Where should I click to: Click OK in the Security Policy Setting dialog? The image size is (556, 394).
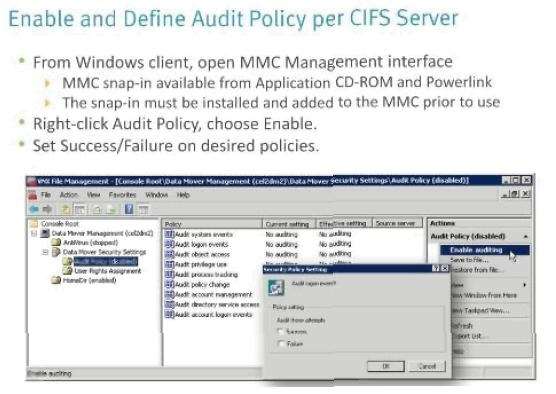[386, 366]
